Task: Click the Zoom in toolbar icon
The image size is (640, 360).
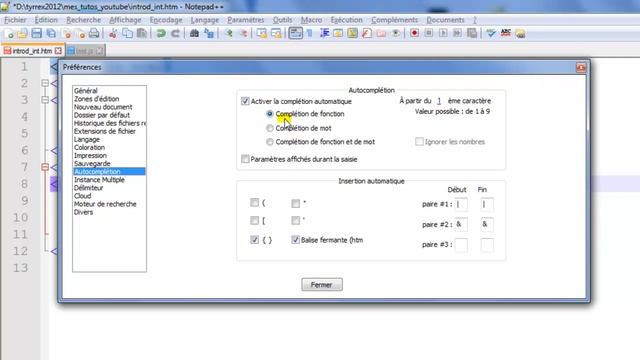Action: pos(229,33)
